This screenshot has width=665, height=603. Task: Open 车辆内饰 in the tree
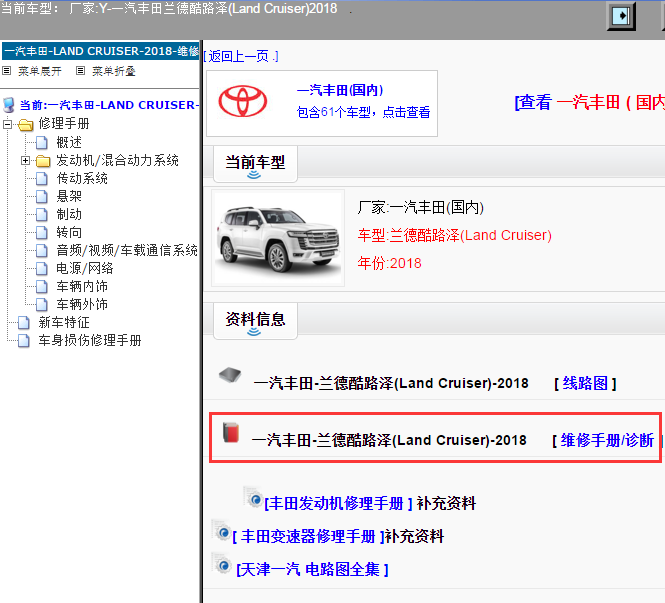click(x=82, y=286)
